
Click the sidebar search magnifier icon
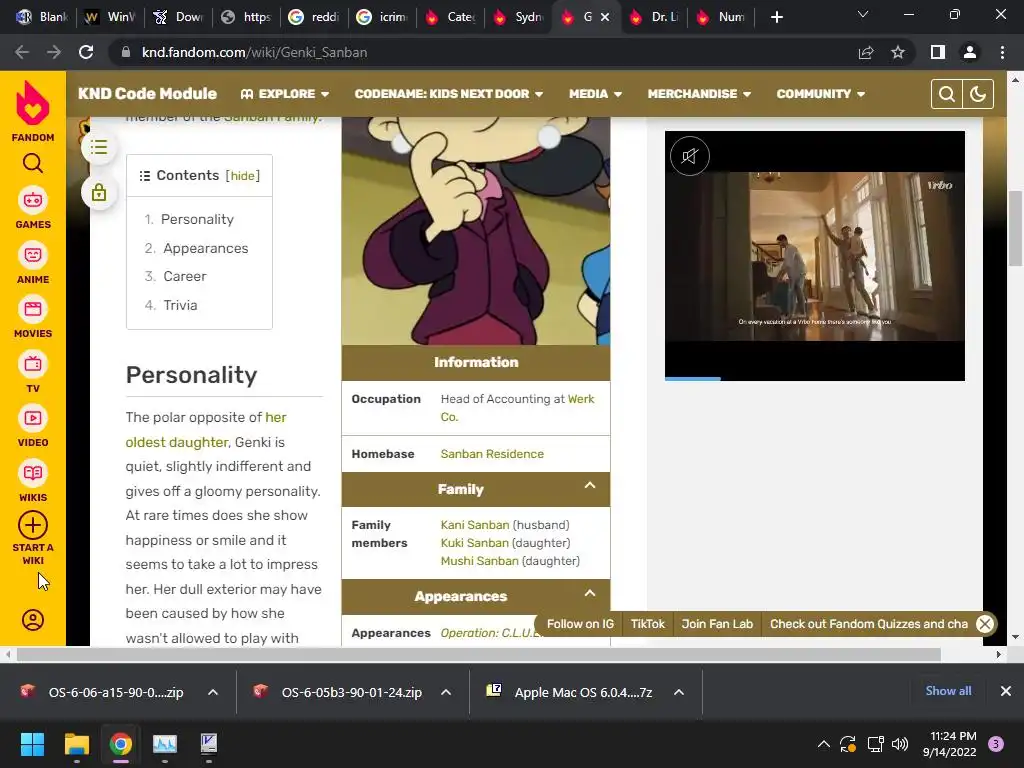point(33,163)
